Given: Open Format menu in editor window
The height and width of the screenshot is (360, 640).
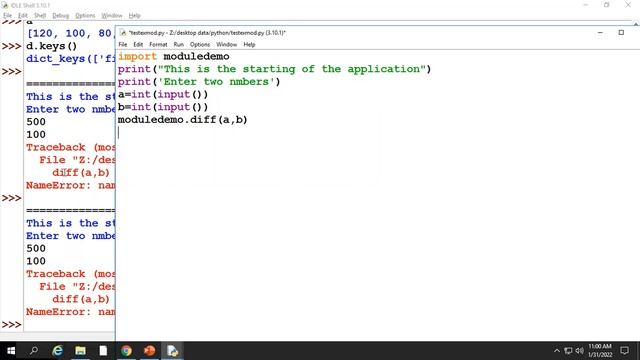Looking at the screenshot, I should click(158, 44).
